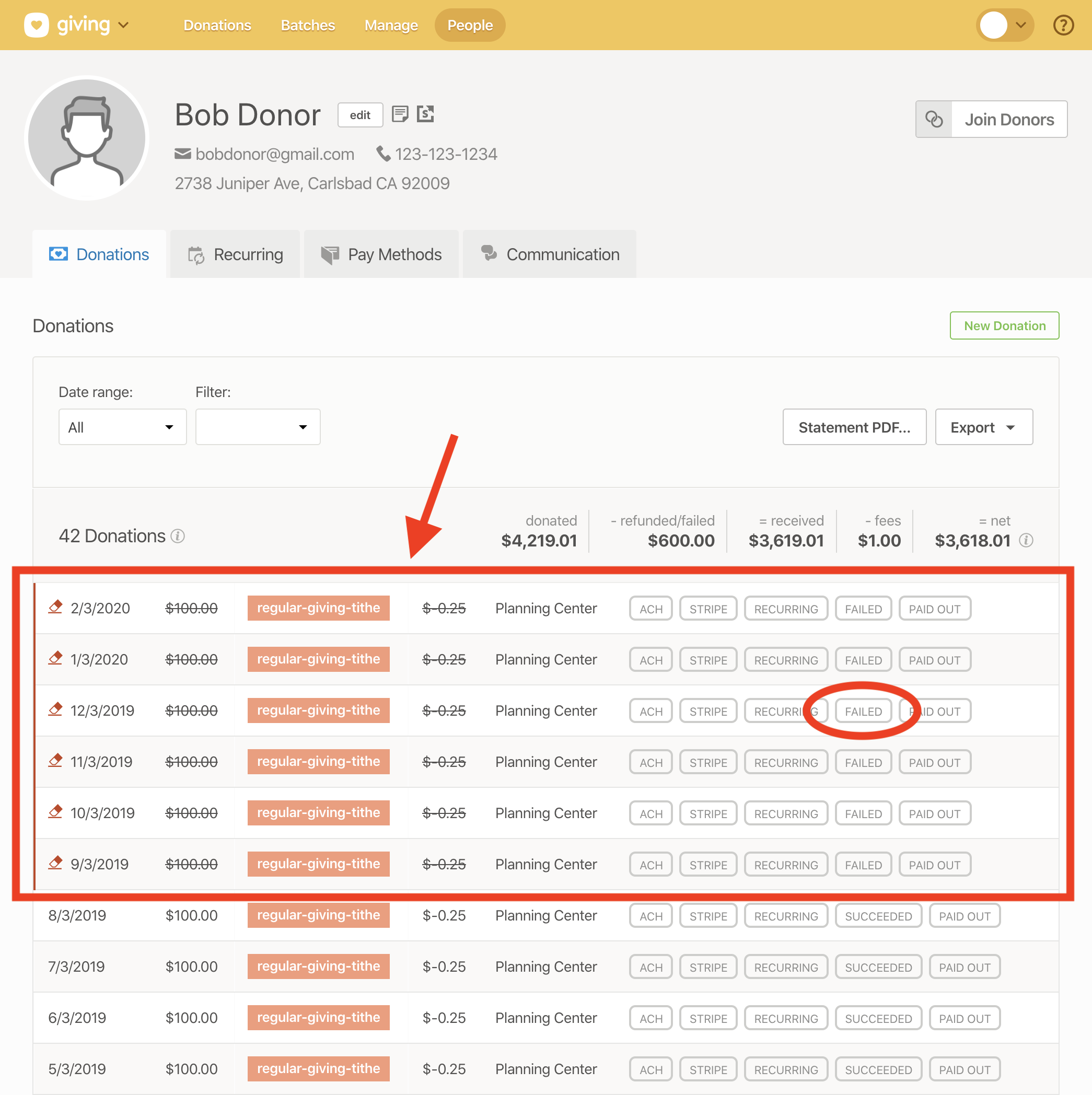Click the regular-giving-tithe fund tag on 8/3/2019
Screen dimensions: 1092x1095
318,915
